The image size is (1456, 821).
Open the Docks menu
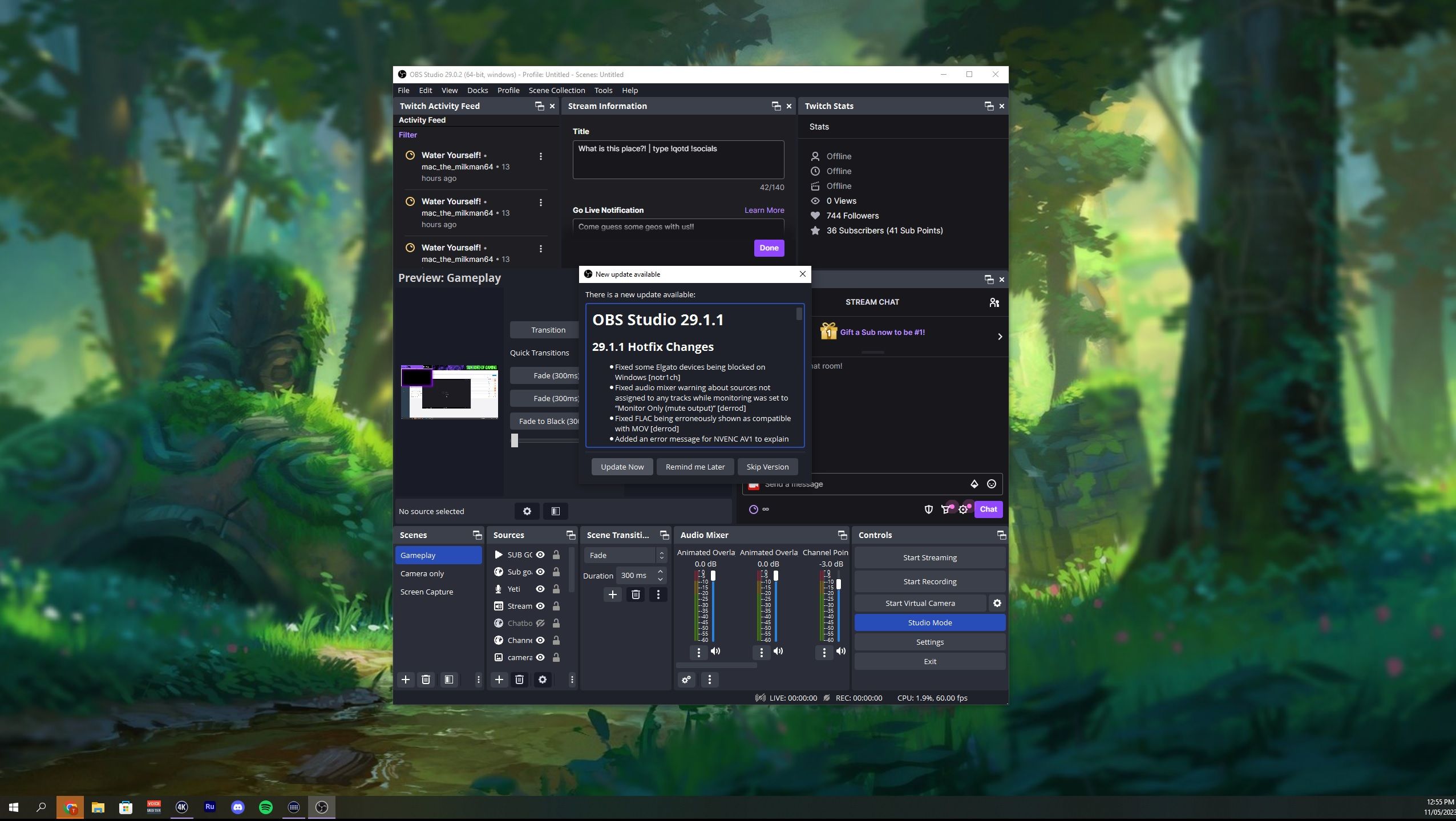[x=477, y=90]
